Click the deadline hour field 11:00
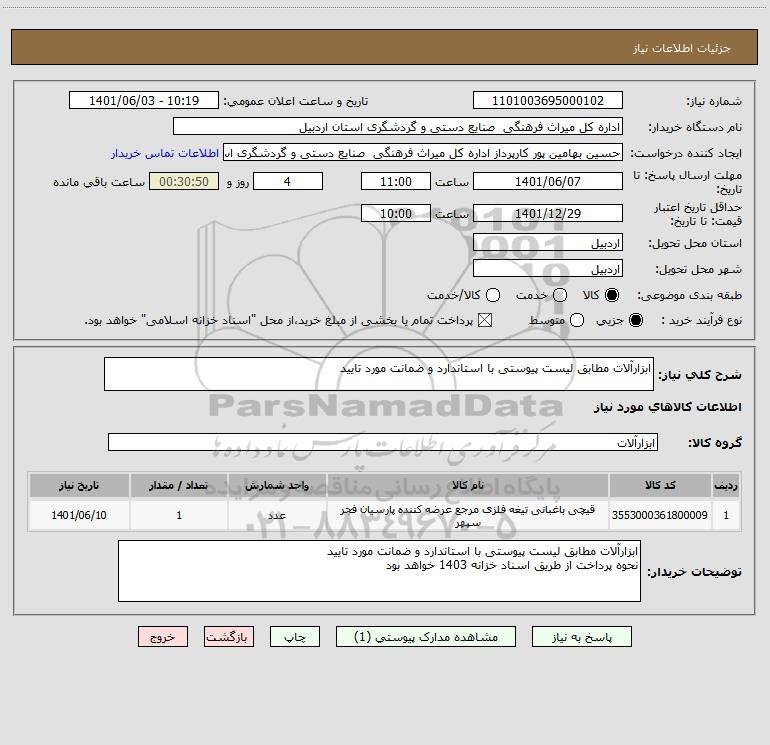 [x=396, y=181]
